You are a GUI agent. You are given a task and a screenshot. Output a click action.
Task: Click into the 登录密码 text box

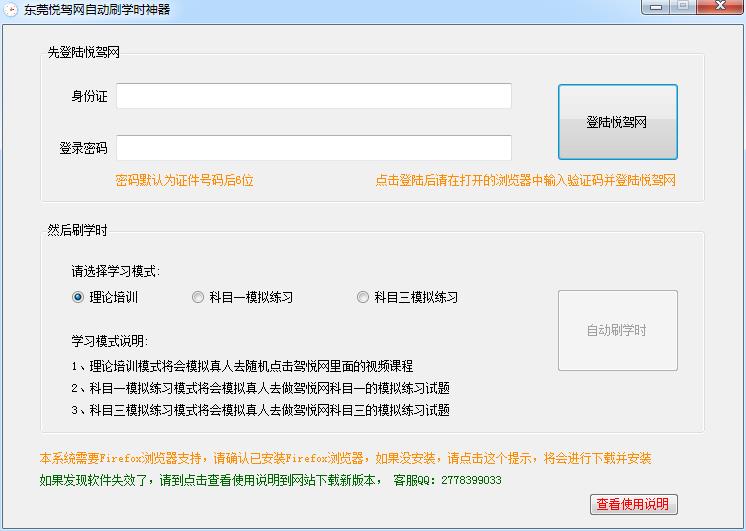(313, 148)
